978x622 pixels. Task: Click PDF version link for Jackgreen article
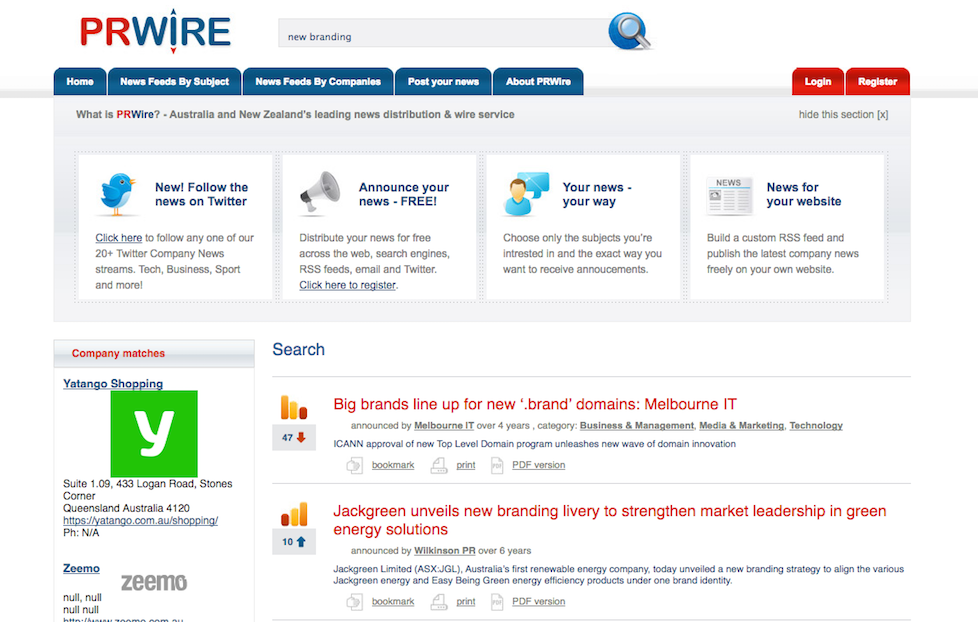[x=539, y=602]
